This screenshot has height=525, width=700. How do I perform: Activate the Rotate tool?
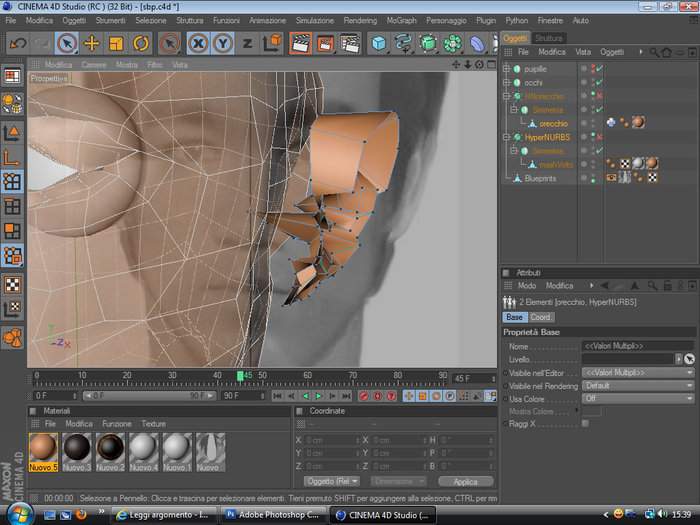tap(141, 43)
